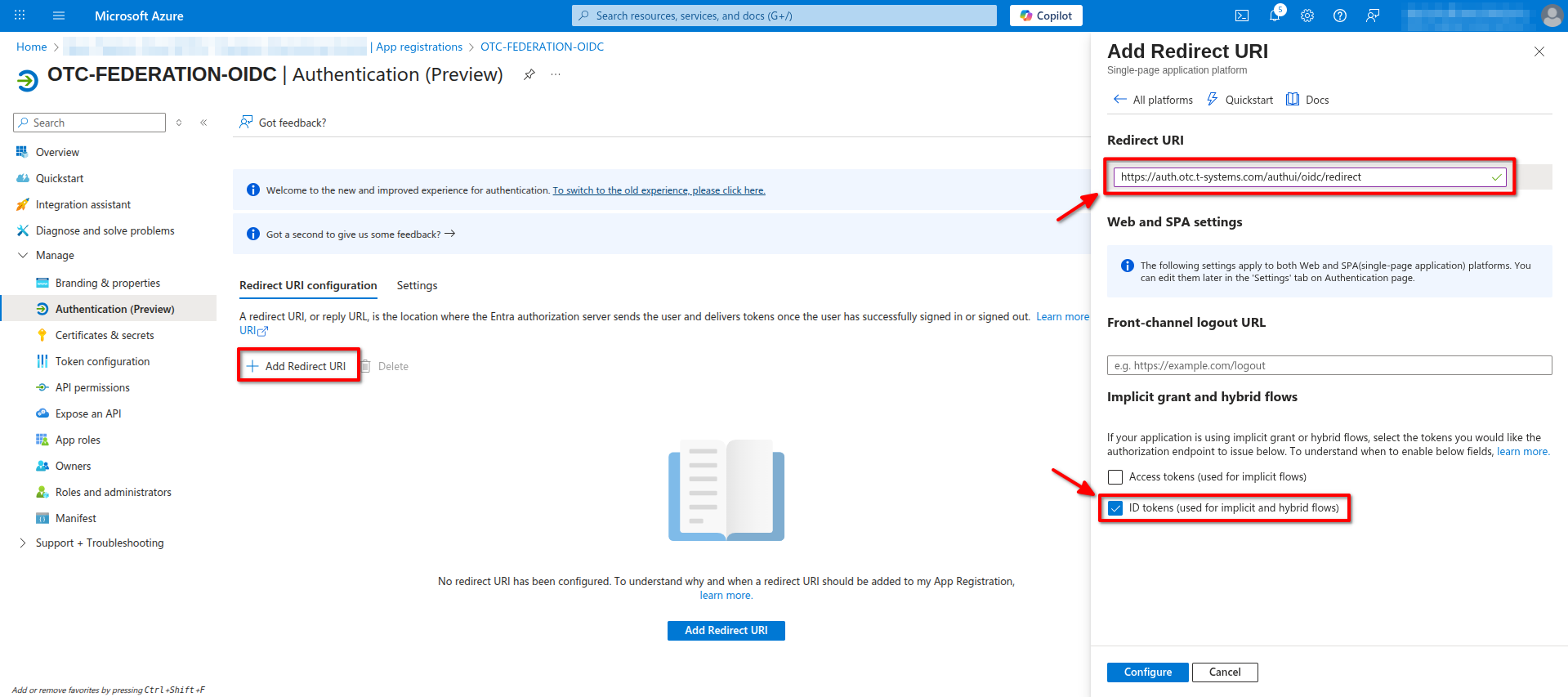Click the help question mark icon
This screenshot has height=697, width=1568.
click(1340, 16)
